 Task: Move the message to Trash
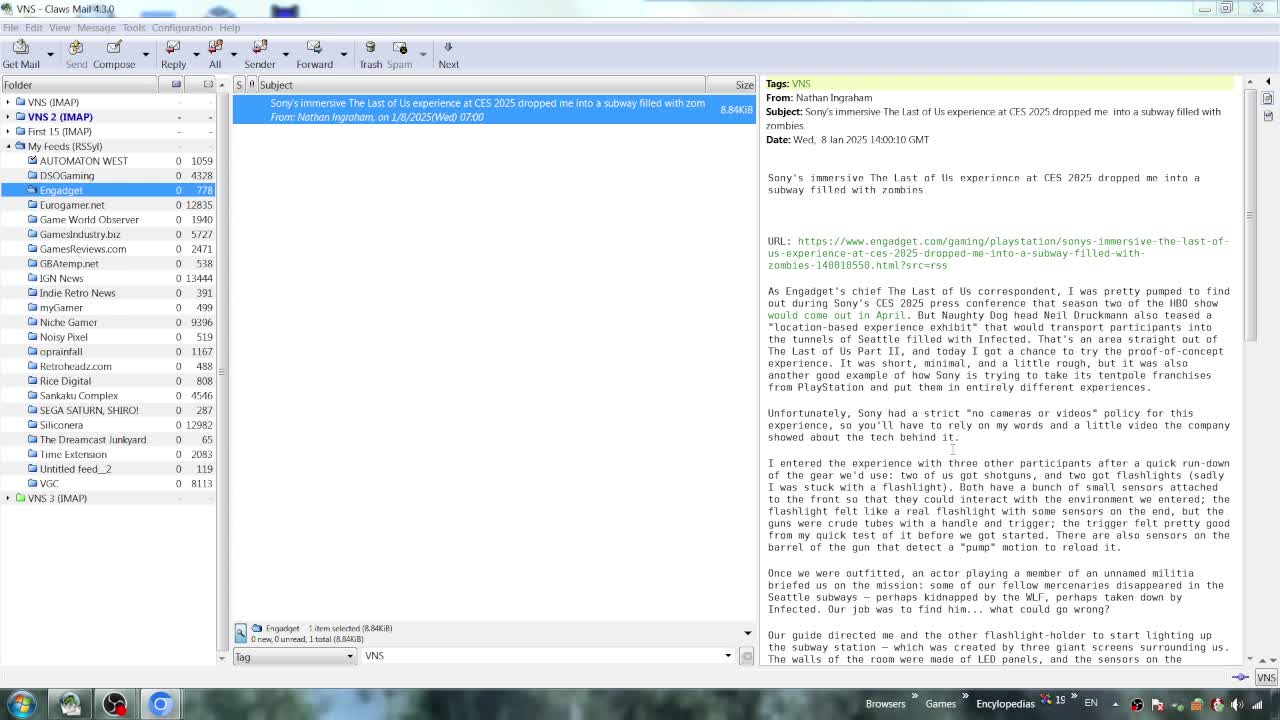pyautogui.click(x=370, y=55)
